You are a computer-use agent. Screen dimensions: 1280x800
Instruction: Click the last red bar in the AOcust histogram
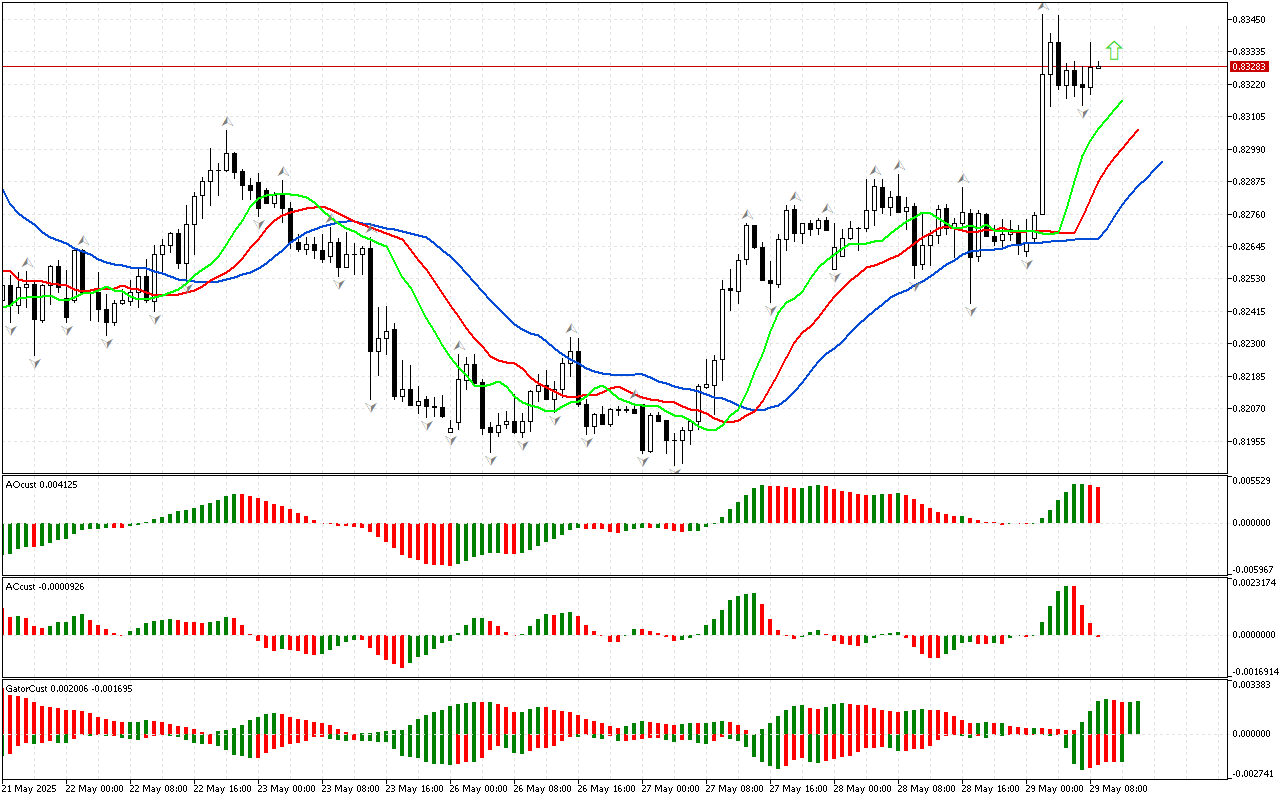pyautogui.click(x=1098, y=505)
